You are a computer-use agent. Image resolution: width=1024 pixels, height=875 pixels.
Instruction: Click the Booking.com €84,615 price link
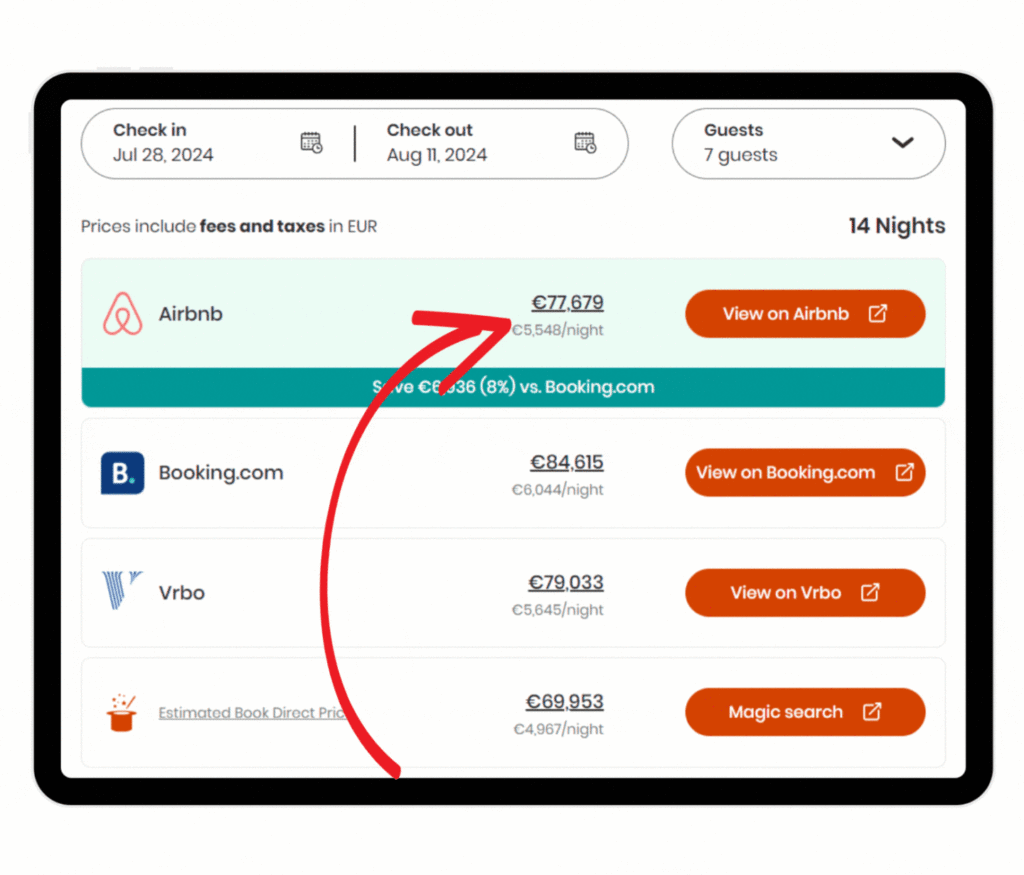point(566,462)
